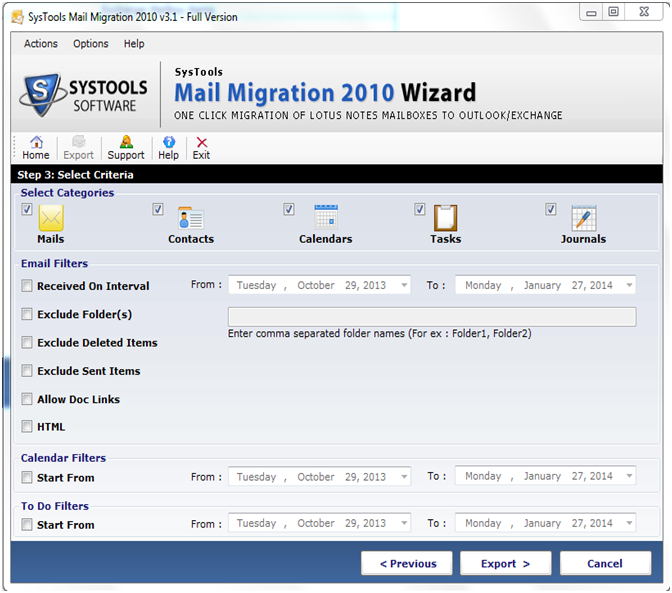The height and width of the screenshot is (593, 672).
Task: Maximize the Mail Migration window
Action: click(614, 12)
